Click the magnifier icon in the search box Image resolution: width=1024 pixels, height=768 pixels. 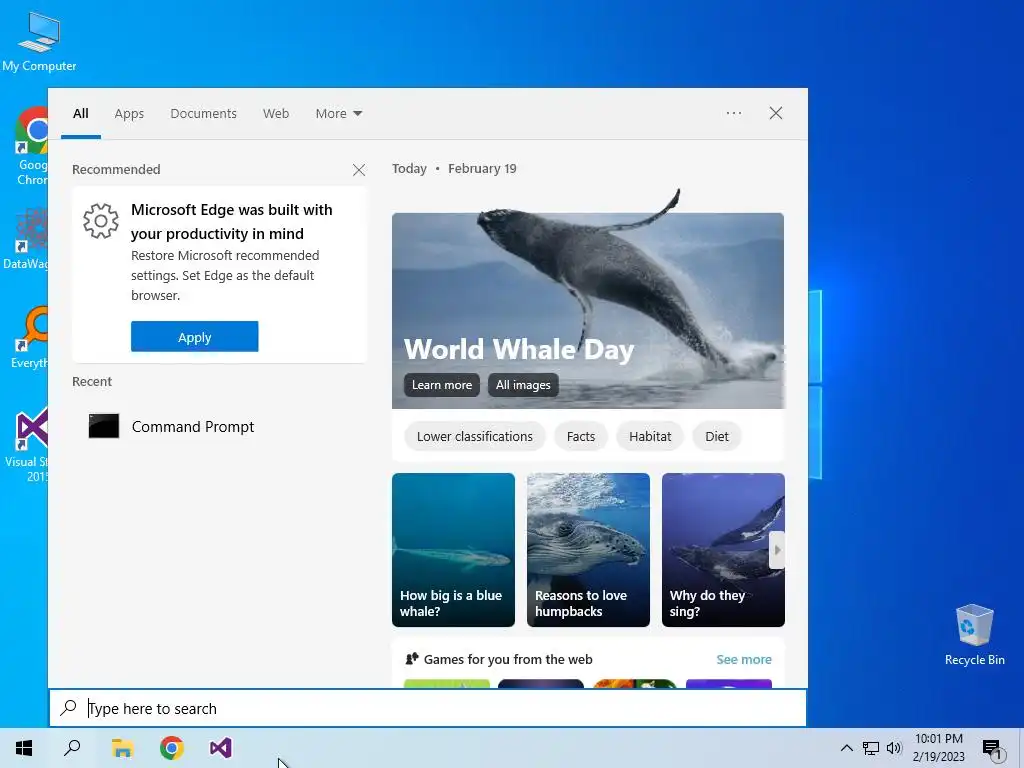[69, 707]
